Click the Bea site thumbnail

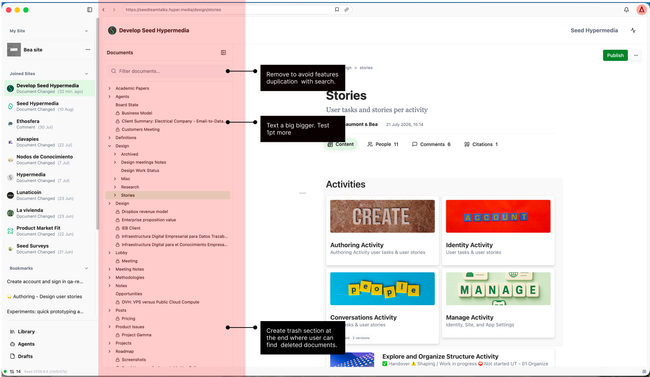click(x=14, y=50)
